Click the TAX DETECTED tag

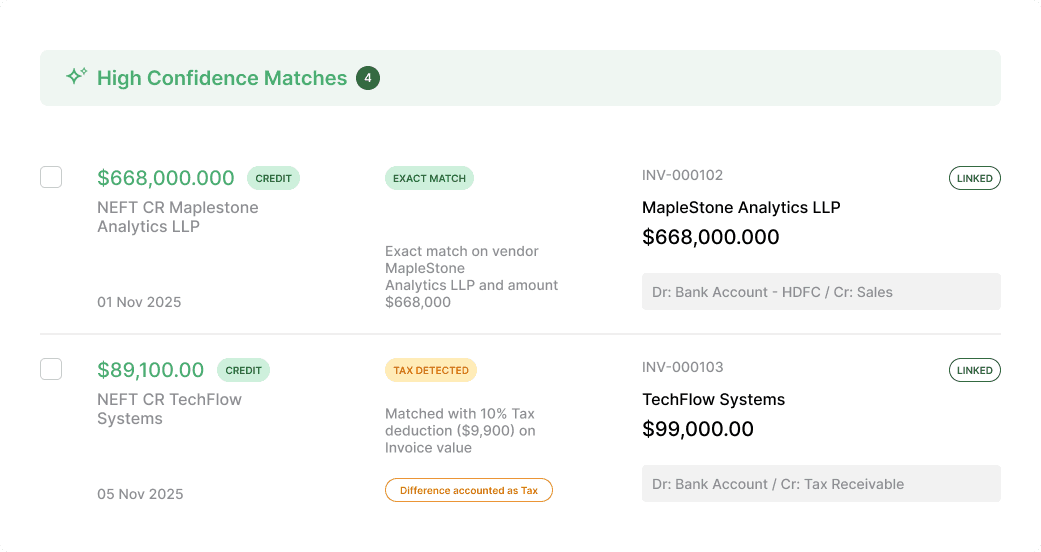pos(431,370)
